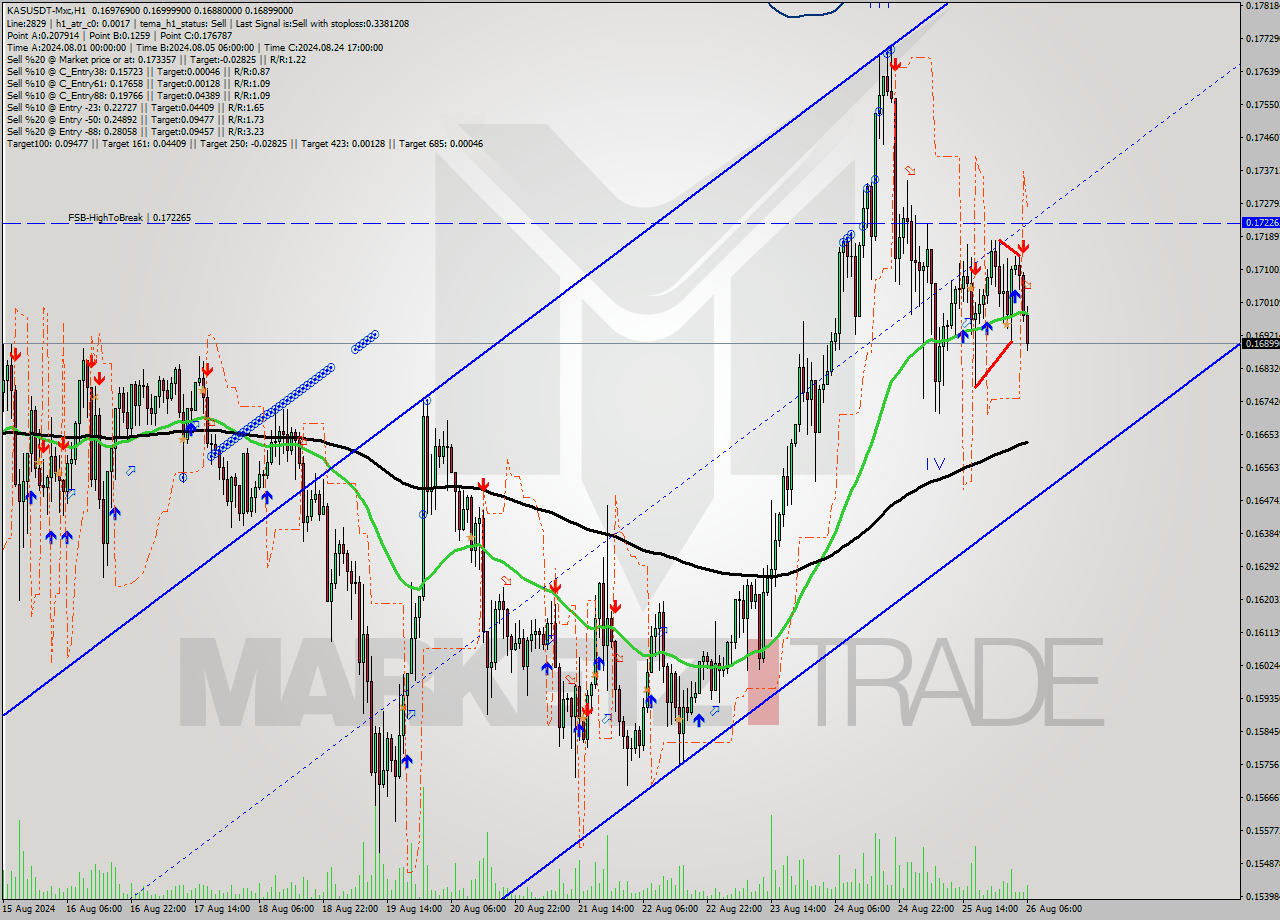Click the 0.16113 price axis label
Screen dimensions: 1280x920
coord(1263,633)
